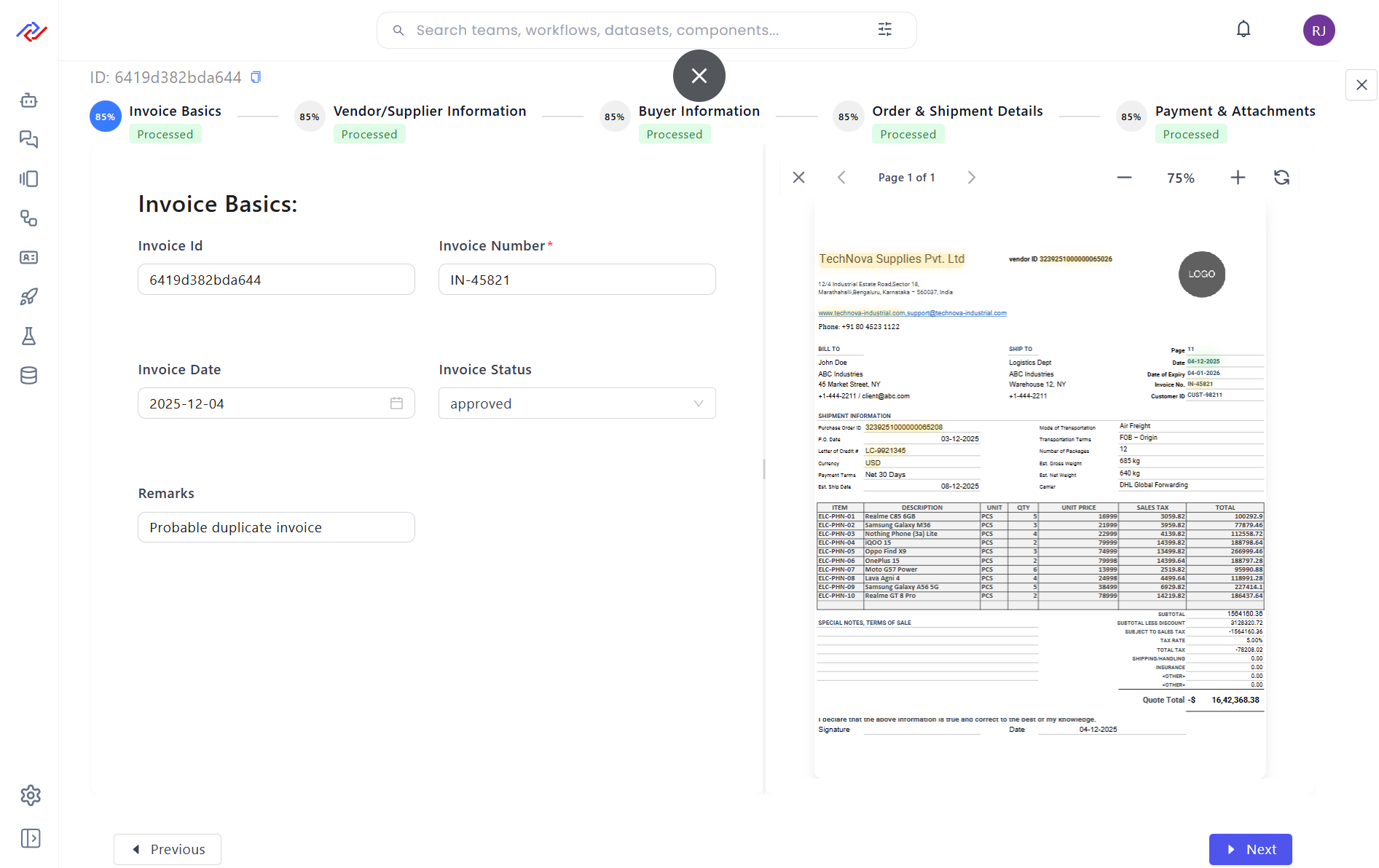Image resolution: width=1379 pixels, height=868 pixels.
Task: Open the ID card panel from sidebar
Action: 29,257
